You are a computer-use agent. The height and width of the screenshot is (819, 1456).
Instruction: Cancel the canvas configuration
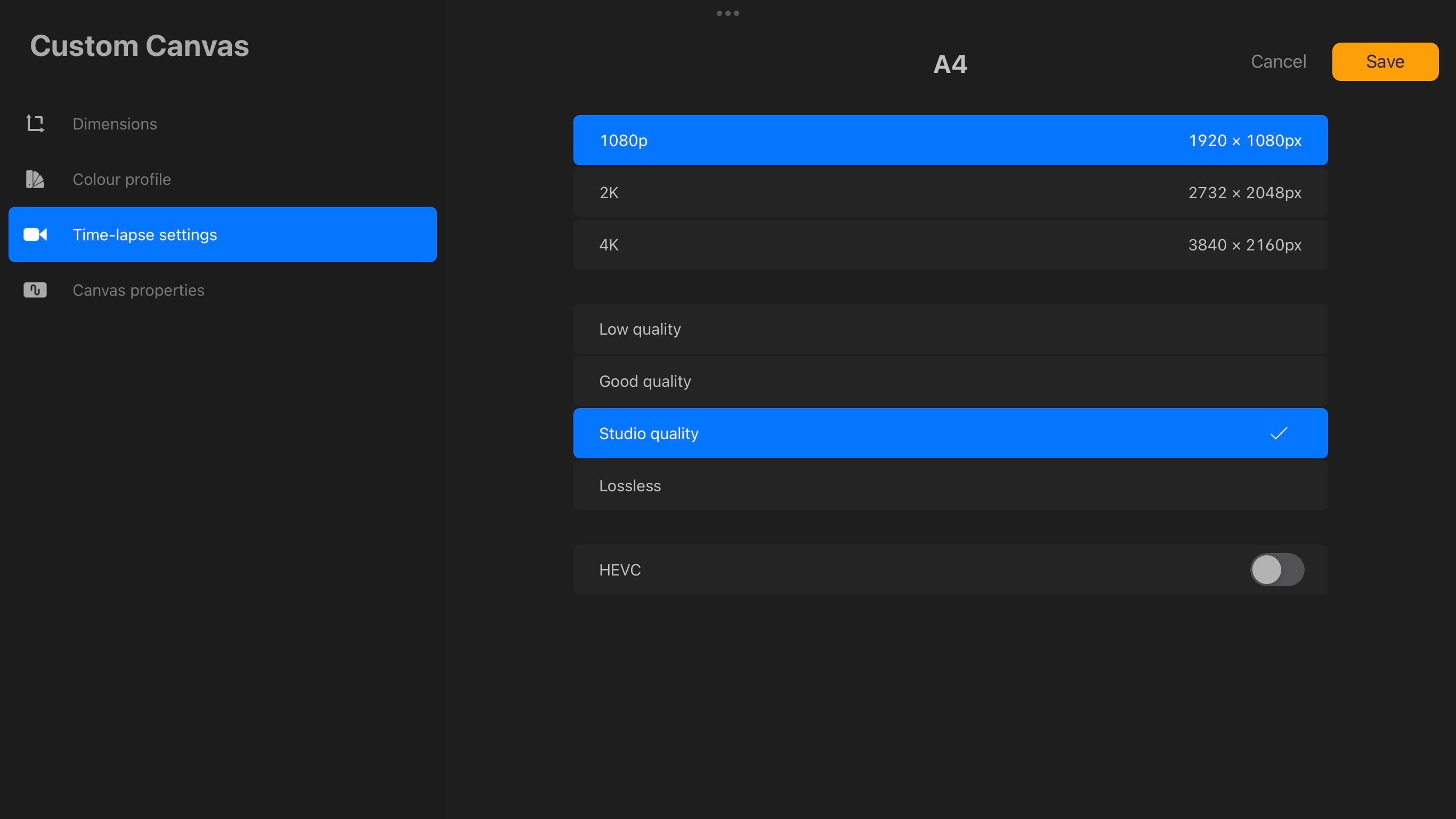point(1278,61)
